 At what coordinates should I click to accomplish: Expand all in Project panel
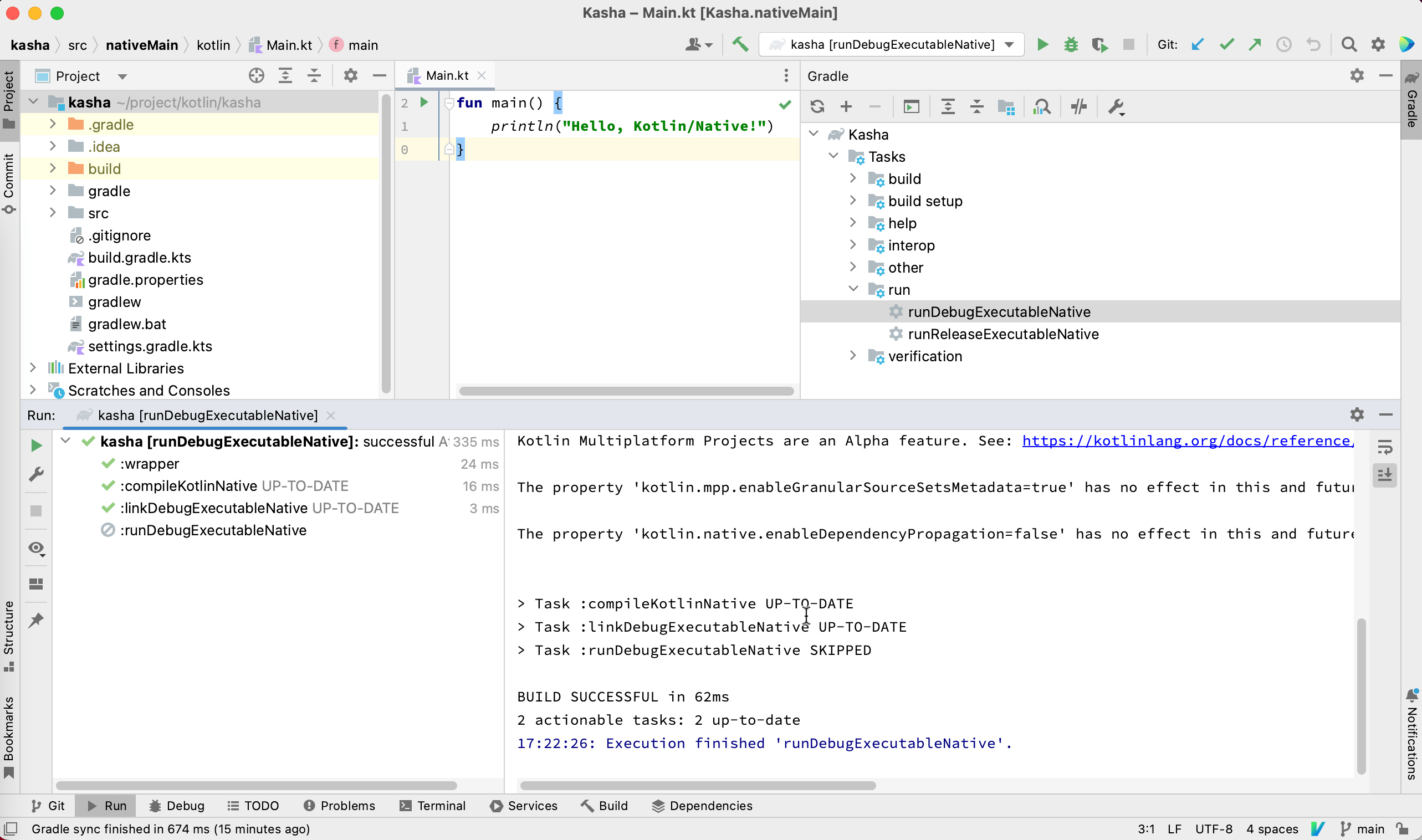285,75
